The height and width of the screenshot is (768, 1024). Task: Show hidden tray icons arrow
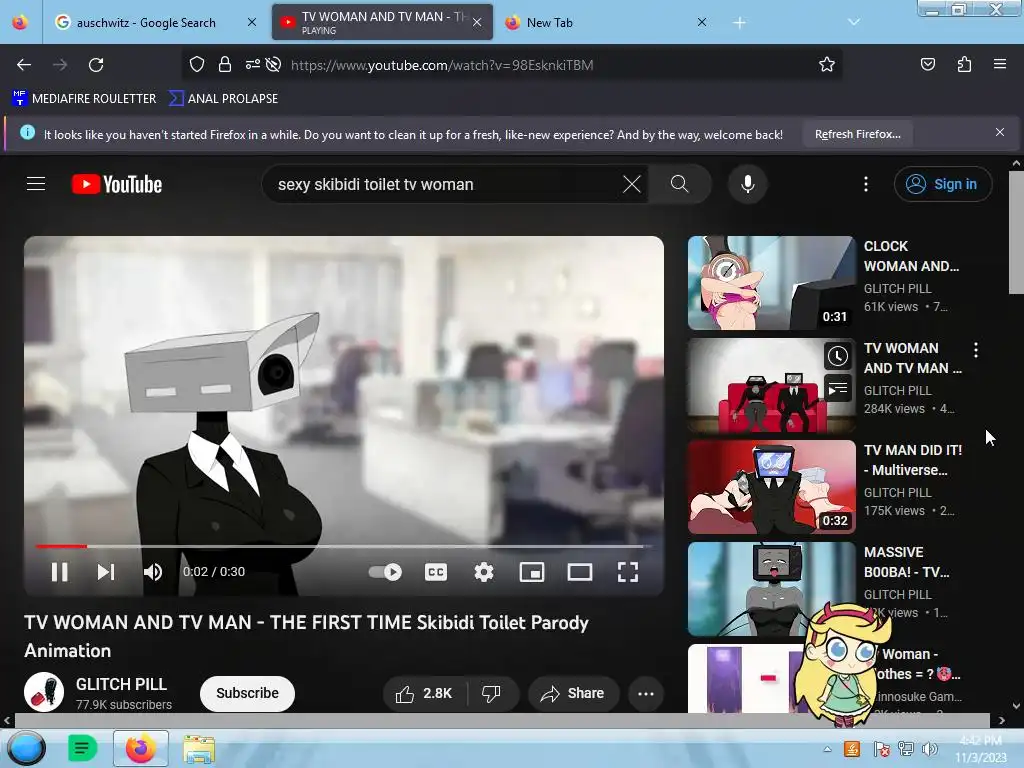pos(827,748)
